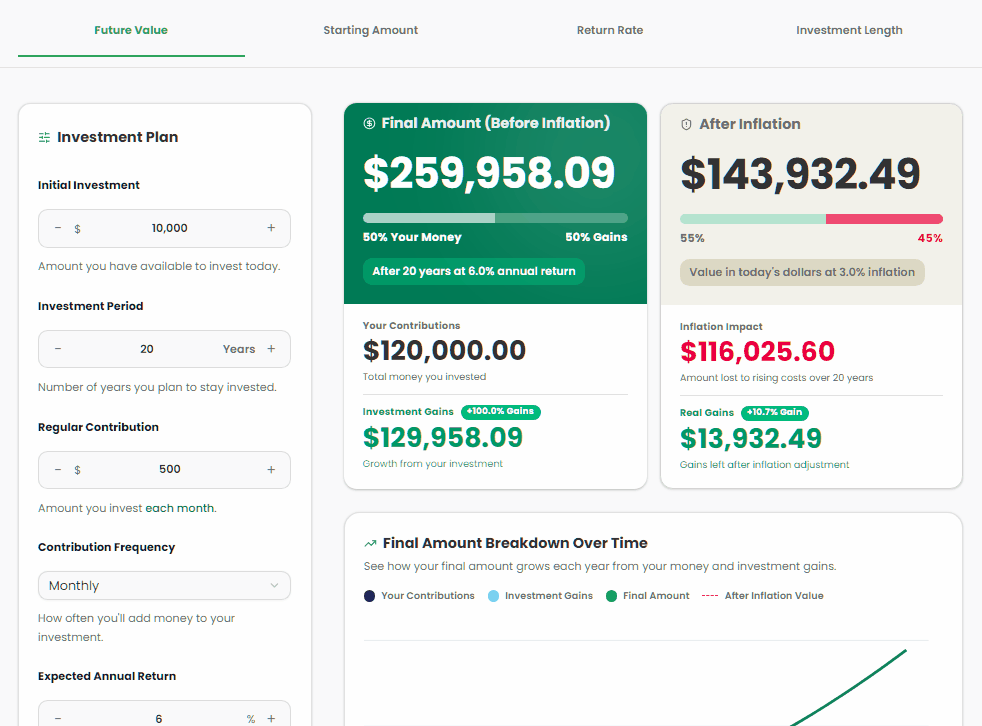
Task: Decrease Expected Annual Return with minus
Action: coord(58,718)
